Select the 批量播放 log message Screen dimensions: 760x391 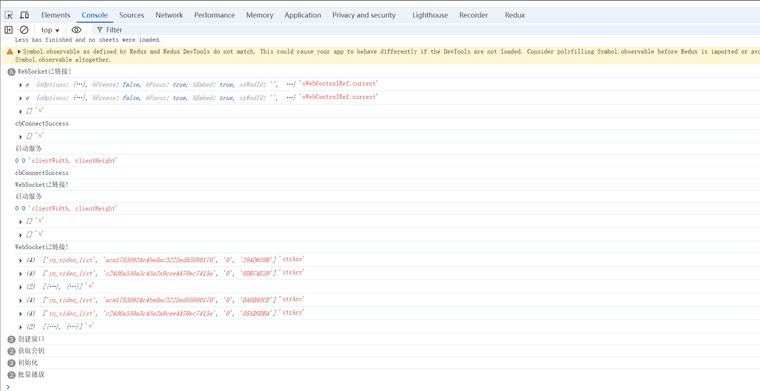pyautogui.click(x=31, y=375)
